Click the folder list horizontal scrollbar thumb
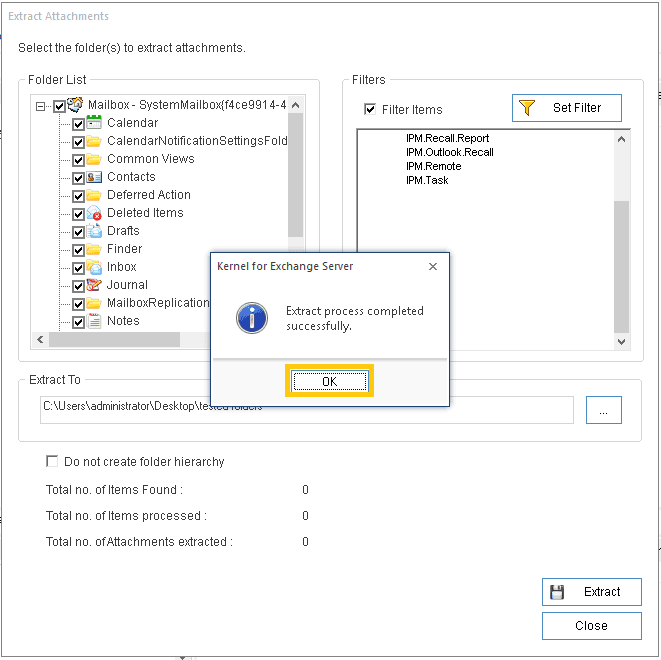 pos(114,340)
